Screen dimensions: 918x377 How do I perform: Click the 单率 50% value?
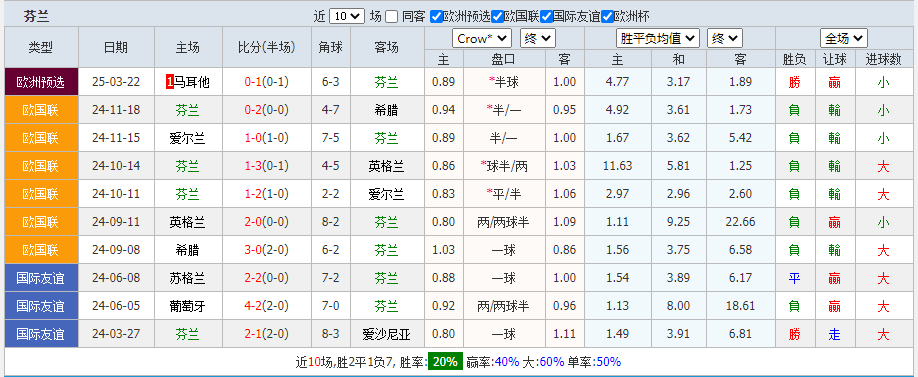coord(609,362)
